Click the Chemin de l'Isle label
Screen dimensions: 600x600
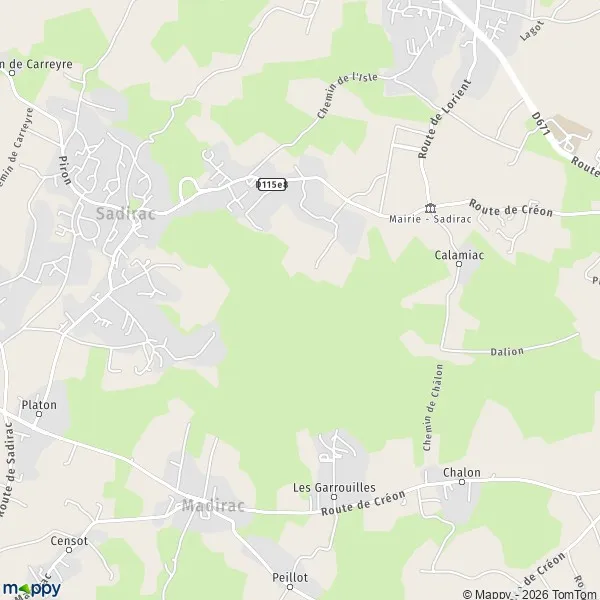(347, 95)
